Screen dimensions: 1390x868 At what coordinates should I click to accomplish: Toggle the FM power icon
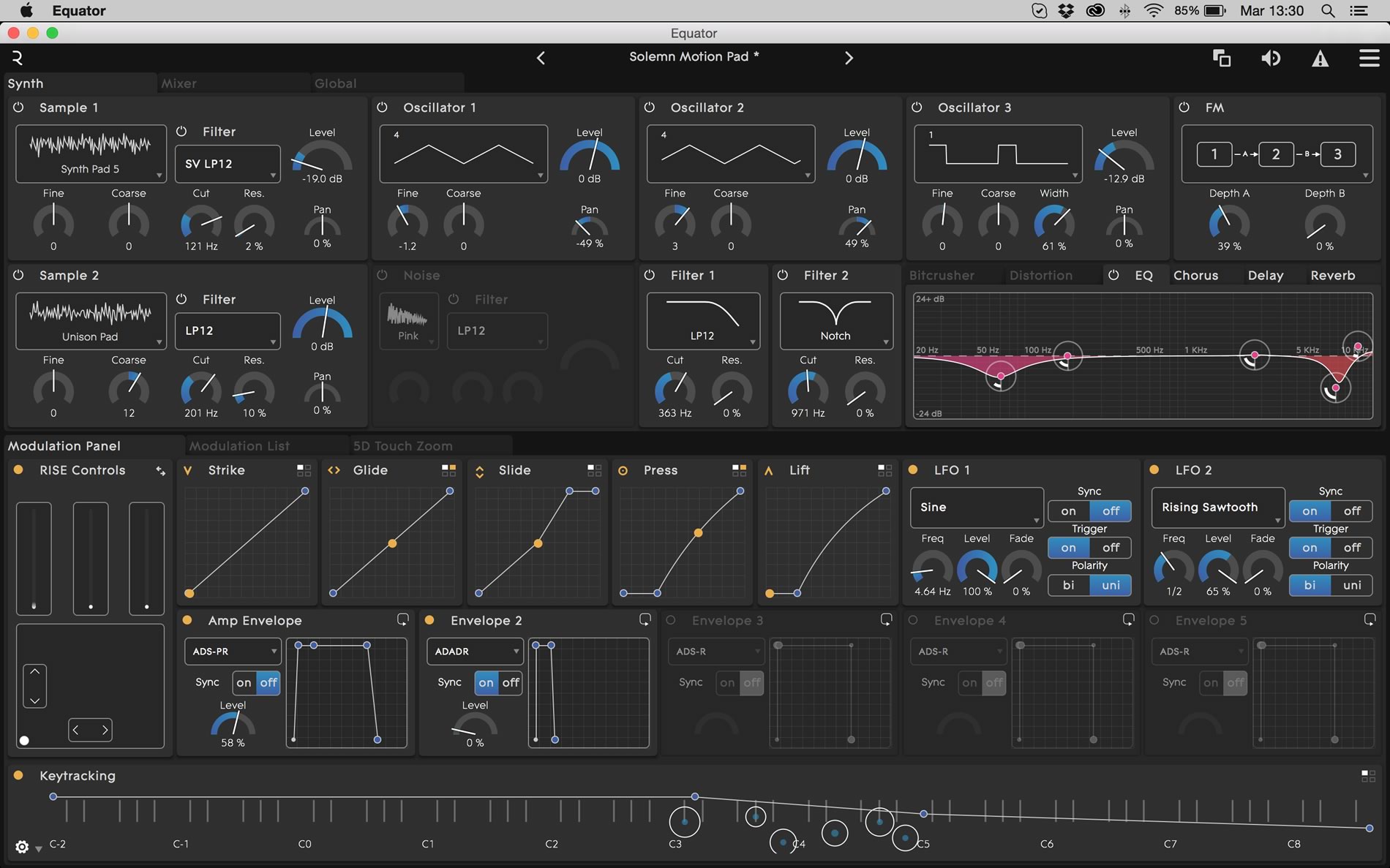tap(1184, 107)
